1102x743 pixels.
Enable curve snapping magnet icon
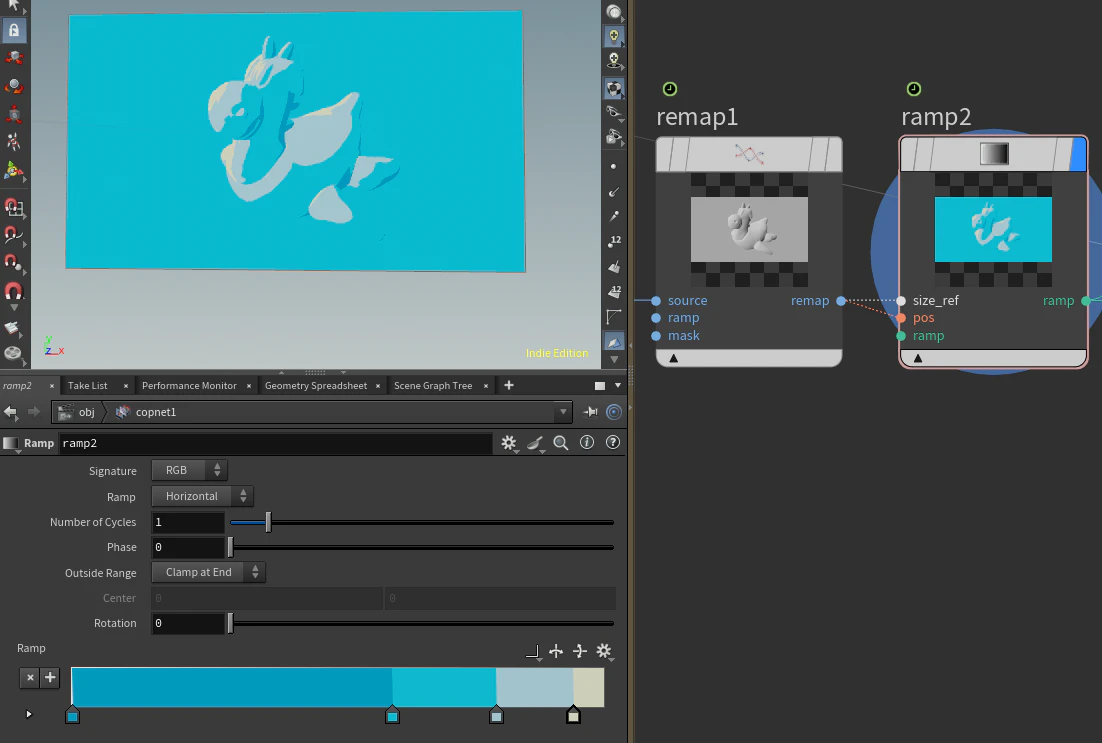coord(14,235)
